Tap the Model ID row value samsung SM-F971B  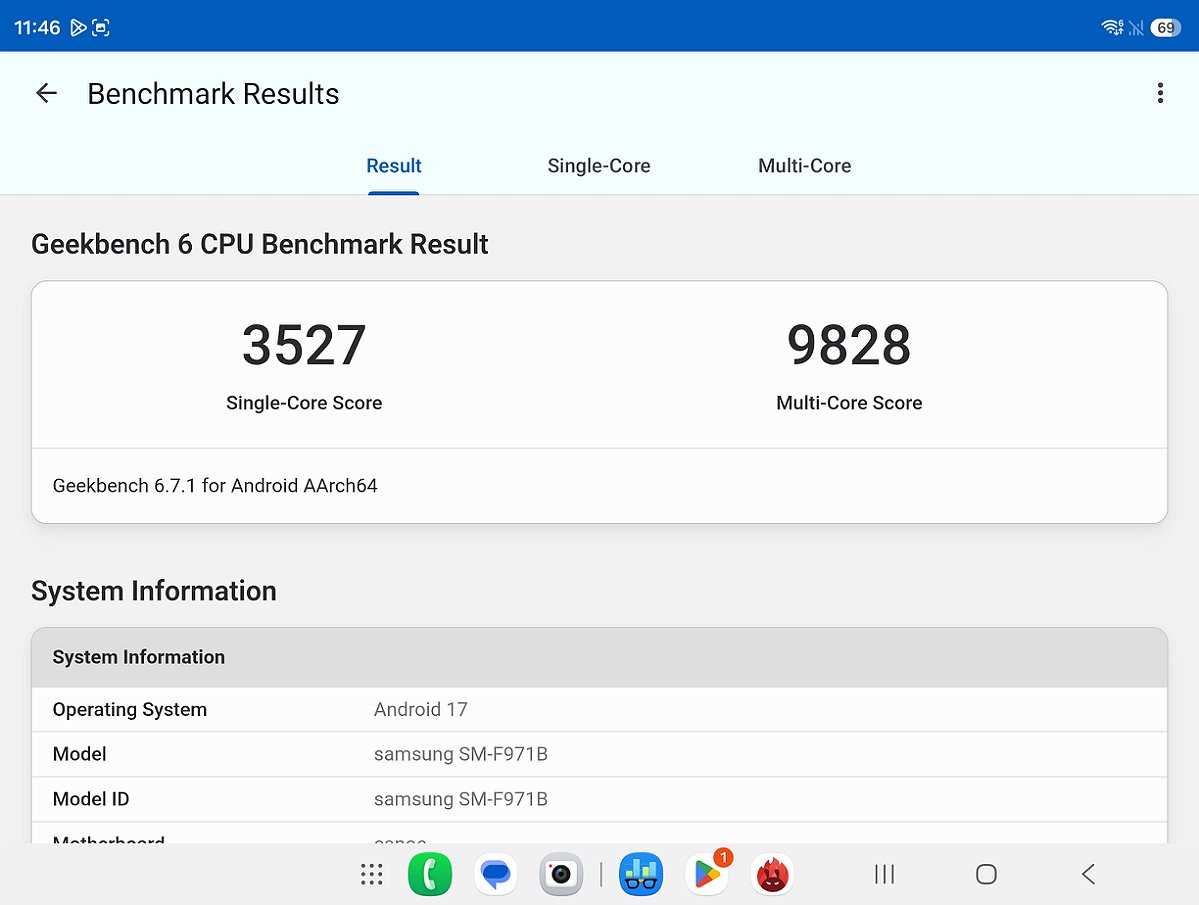click(x=461, y=800)
